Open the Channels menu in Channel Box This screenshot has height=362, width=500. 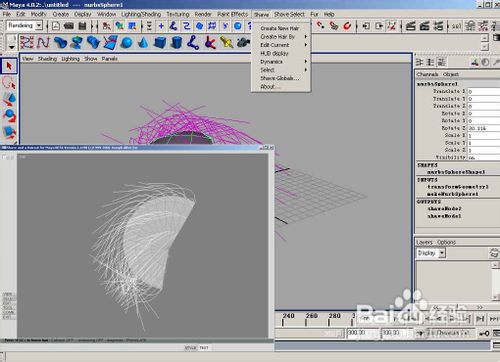point(427,74)
